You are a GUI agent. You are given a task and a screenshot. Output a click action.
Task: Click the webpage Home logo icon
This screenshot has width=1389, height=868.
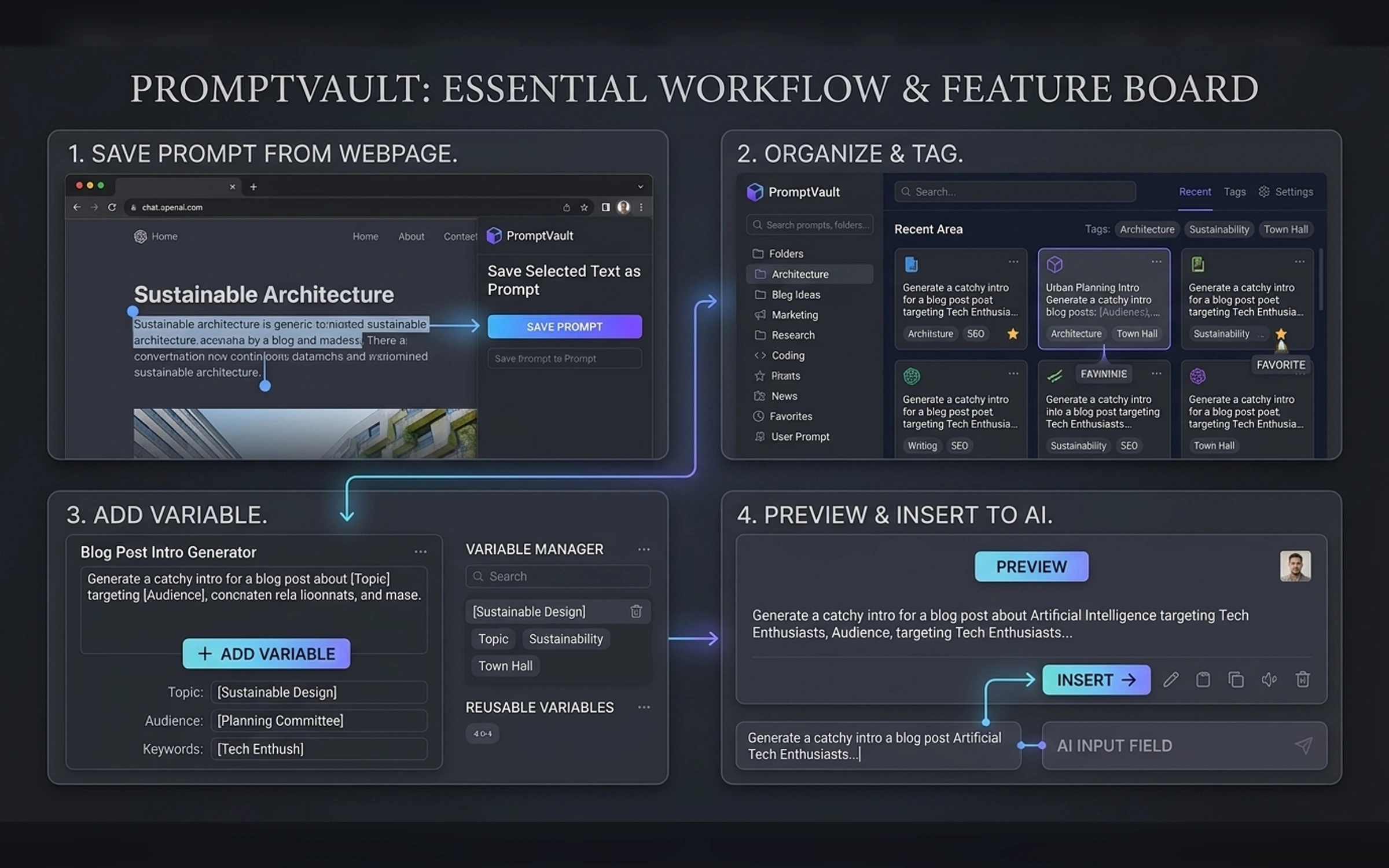coord(141,236)
